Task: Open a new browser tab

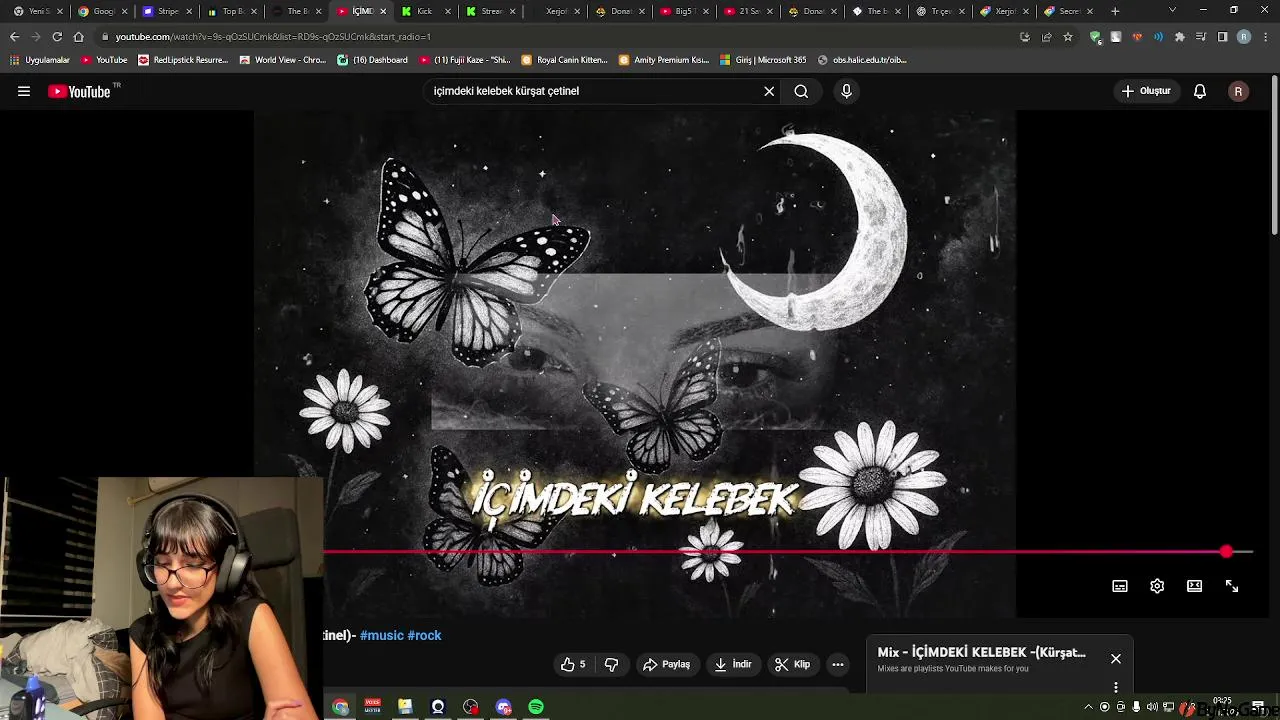Action: (1115, 11)
